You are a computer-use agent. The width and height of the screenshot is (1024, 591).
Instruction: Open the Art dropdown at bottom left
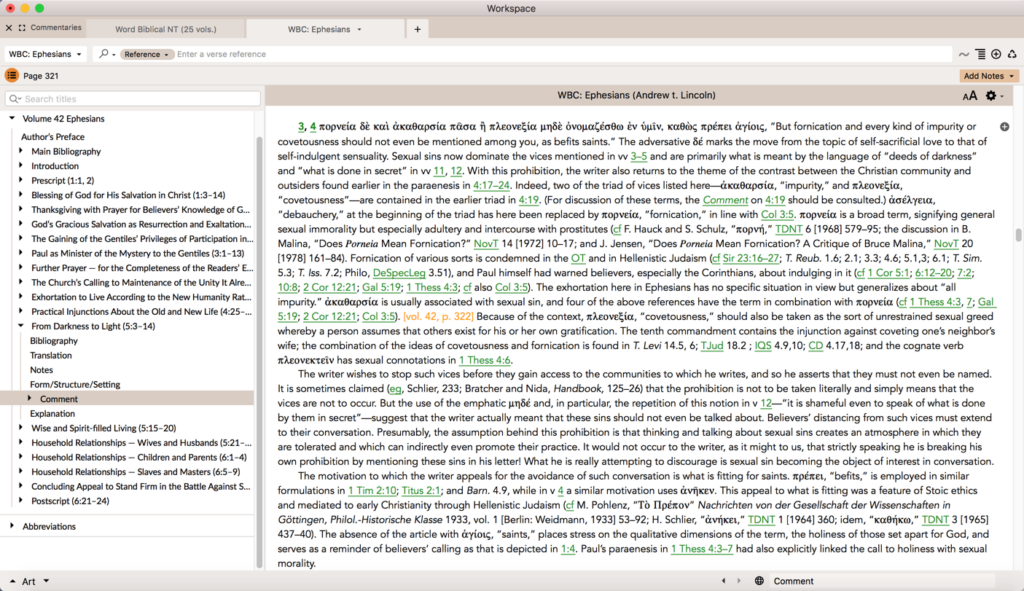coord(27,581)
